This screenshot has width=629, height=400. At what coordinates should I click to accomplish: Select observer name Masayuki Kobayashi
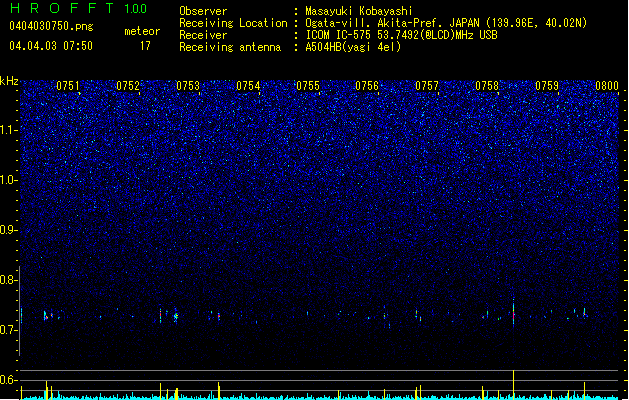point(359,11)
